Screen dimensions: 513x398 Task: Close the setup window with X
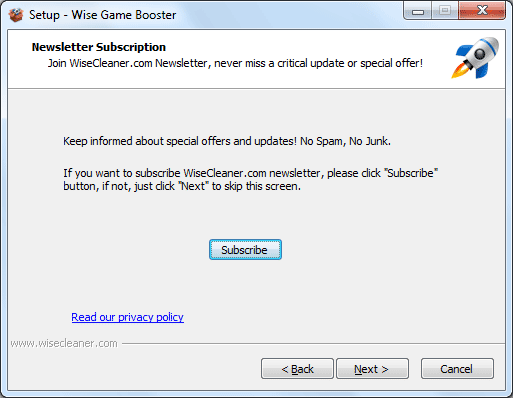click(x=482, y=11)
